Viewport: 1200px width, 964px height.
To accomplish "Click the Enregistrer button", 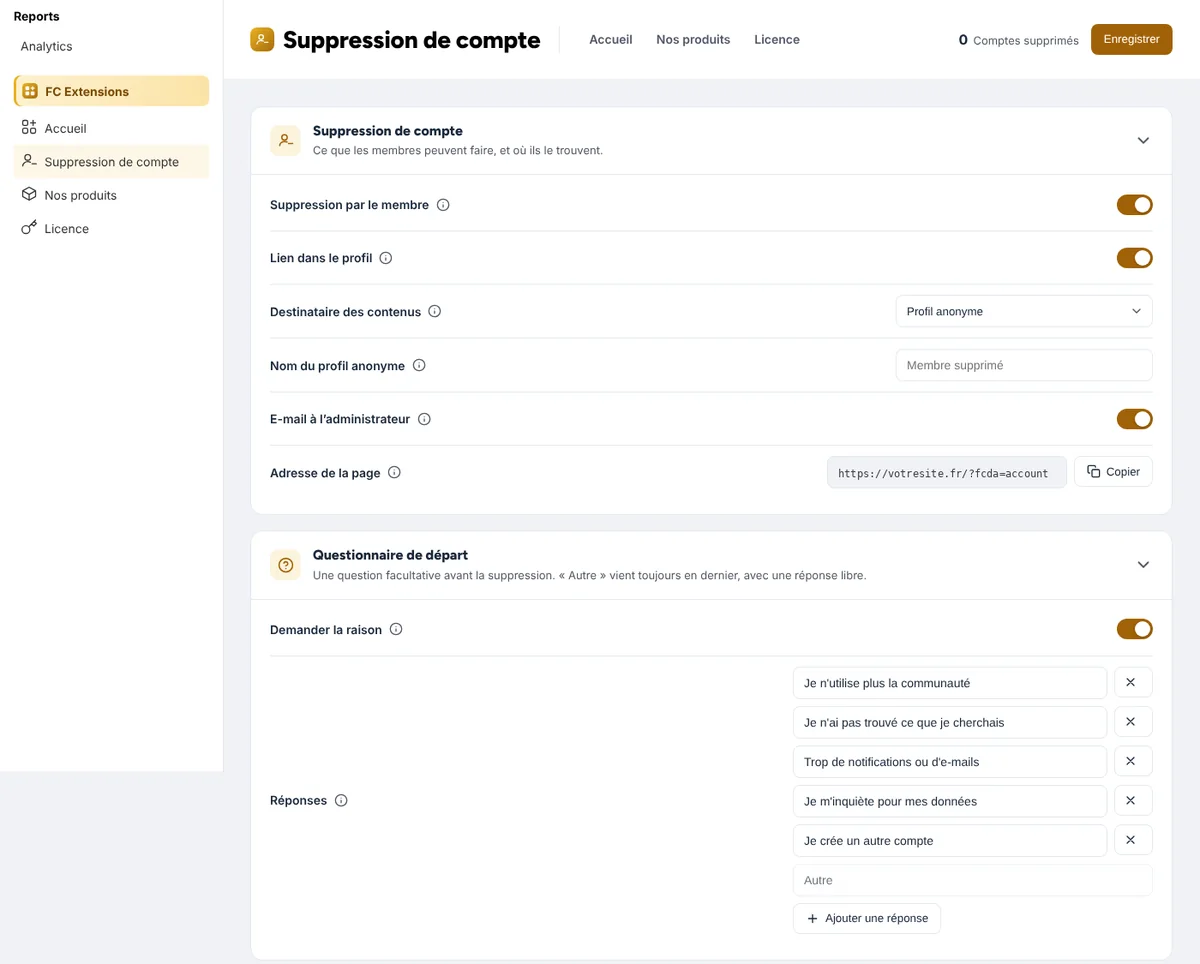I will [1131, 40].
